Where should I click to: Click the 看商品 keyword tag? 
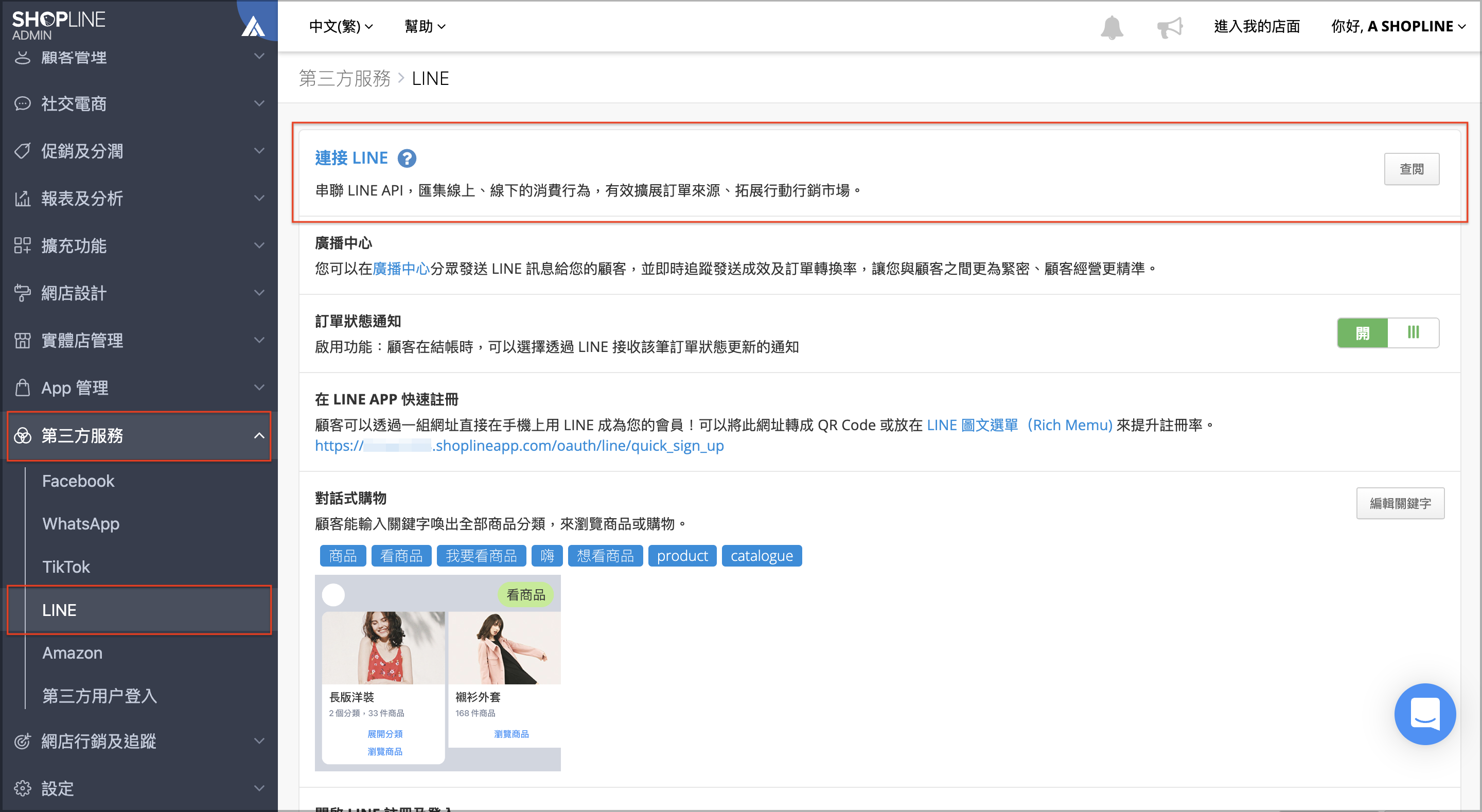pos(401,555)
